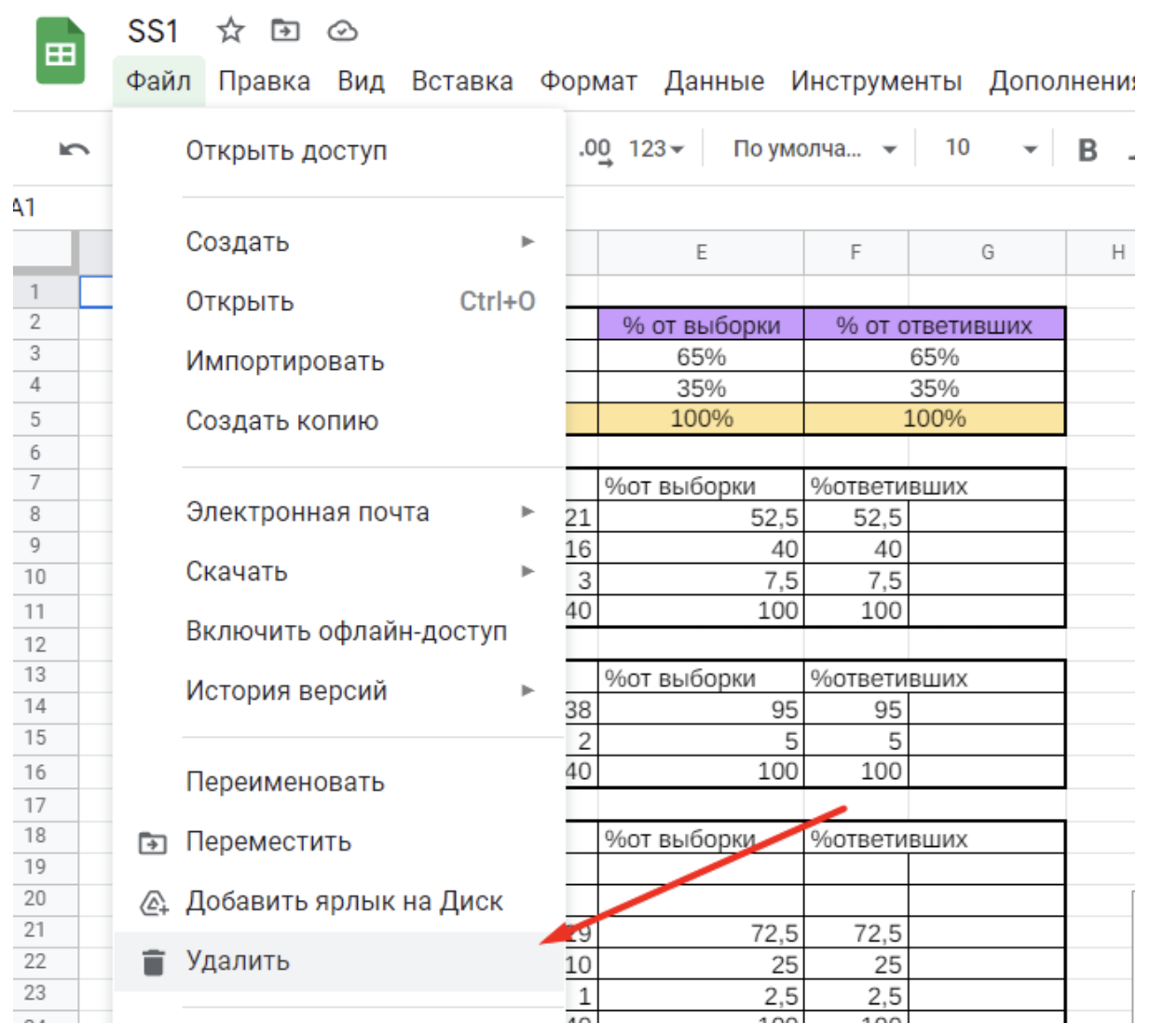Viewport: 1150px width, 1036px height.
Task: Select row 5 header
Action: pos(45,419)
